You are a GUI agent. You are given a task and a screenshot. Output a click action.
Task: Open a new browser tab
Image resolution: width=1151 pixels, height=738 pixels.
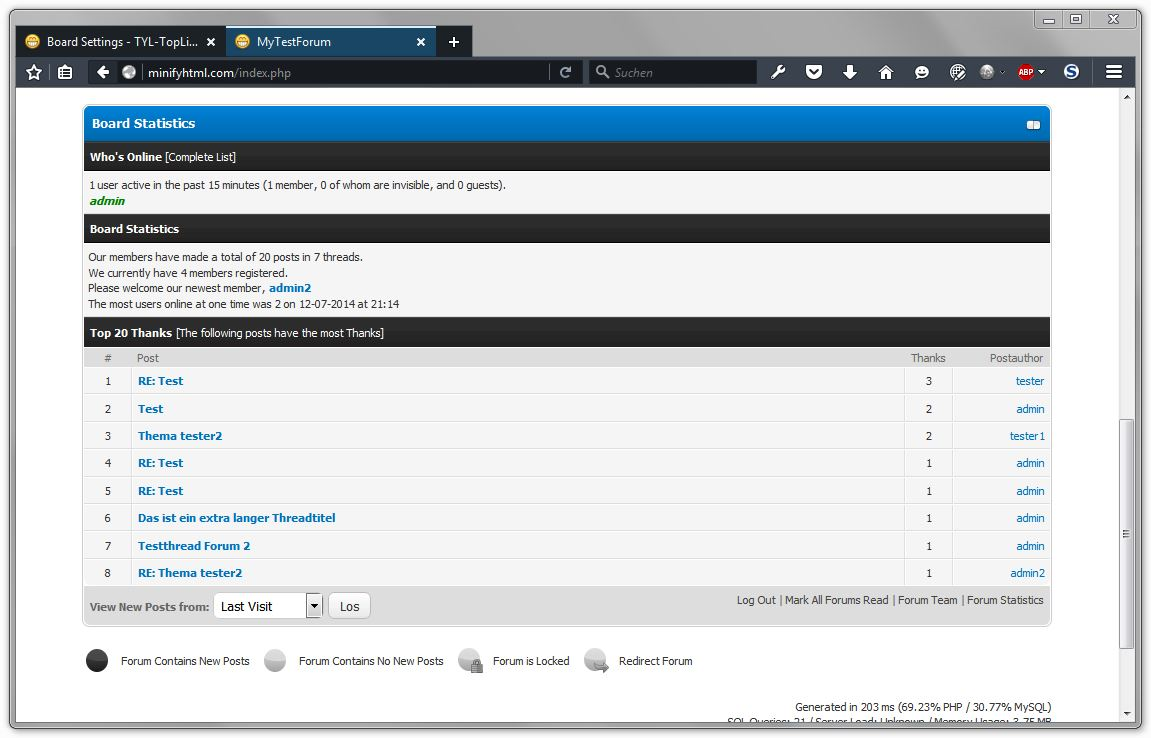tap(454, 42)
